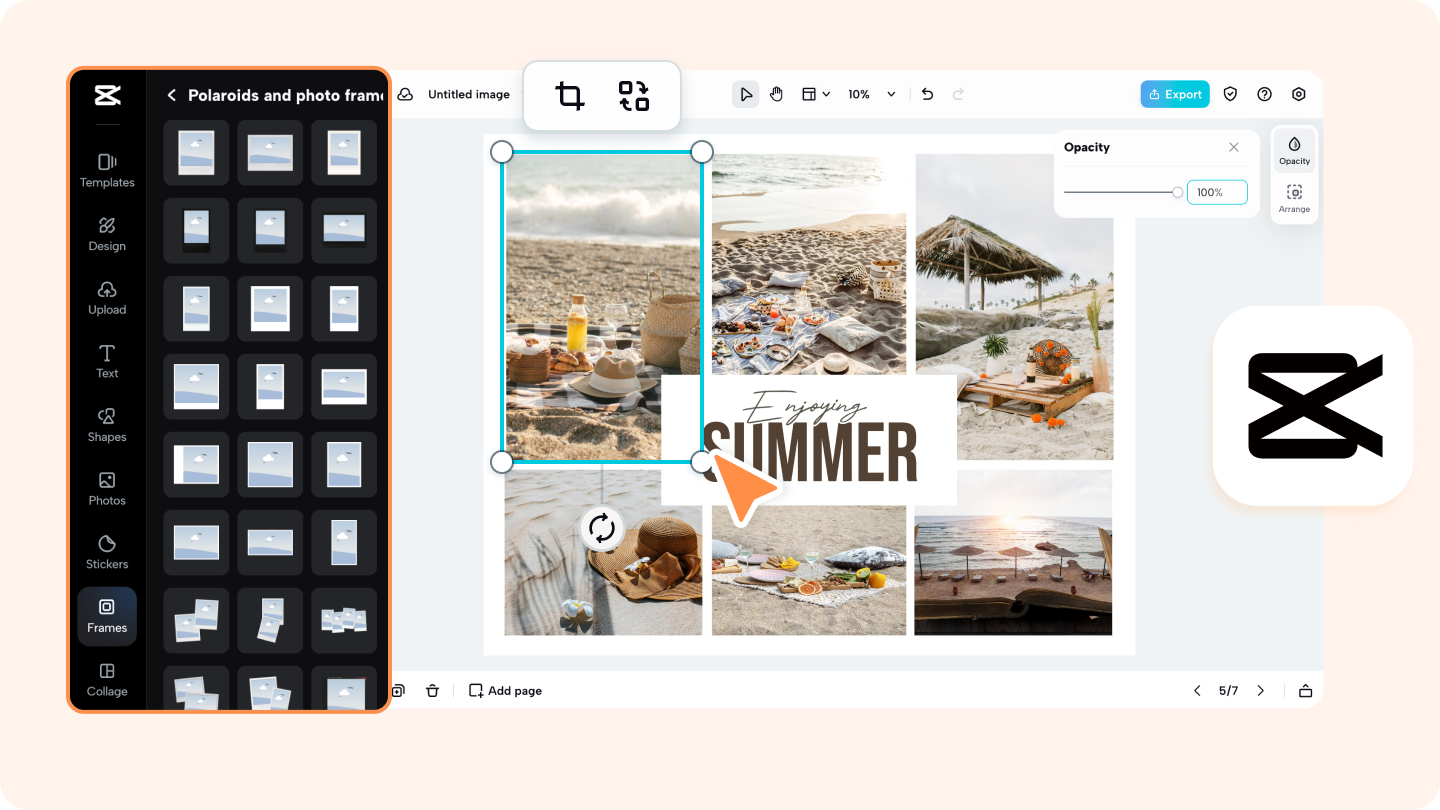The image size is (1440, 810).
Task: Open the Shapes section
Action: point(107,425)
